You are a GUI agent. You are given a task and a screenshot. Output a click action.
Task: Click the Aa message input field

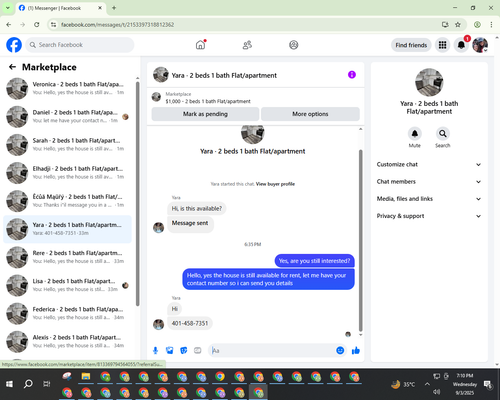pos(272,350)
